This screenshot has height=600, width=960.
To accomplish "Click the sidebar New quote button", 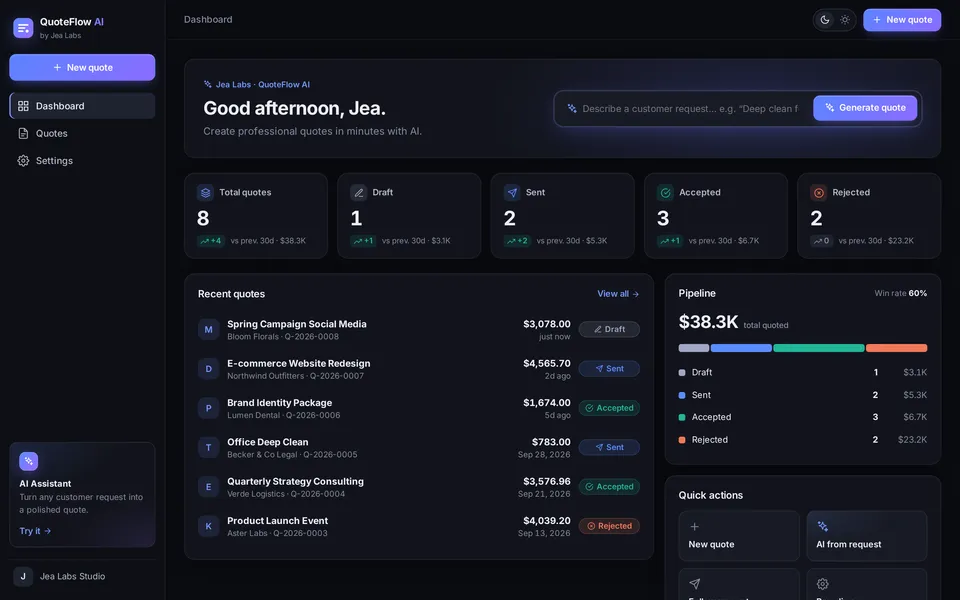I will tap(82, 67).
